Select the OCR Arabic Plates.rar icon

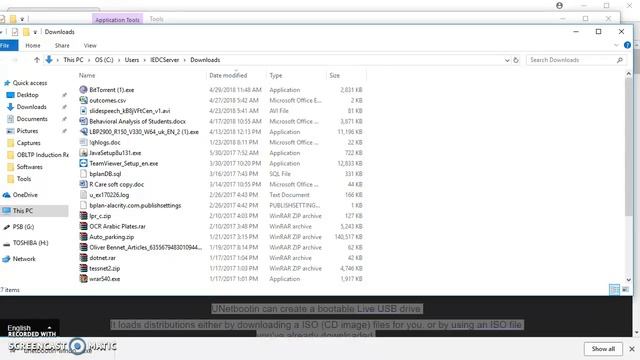click(83, 226)
